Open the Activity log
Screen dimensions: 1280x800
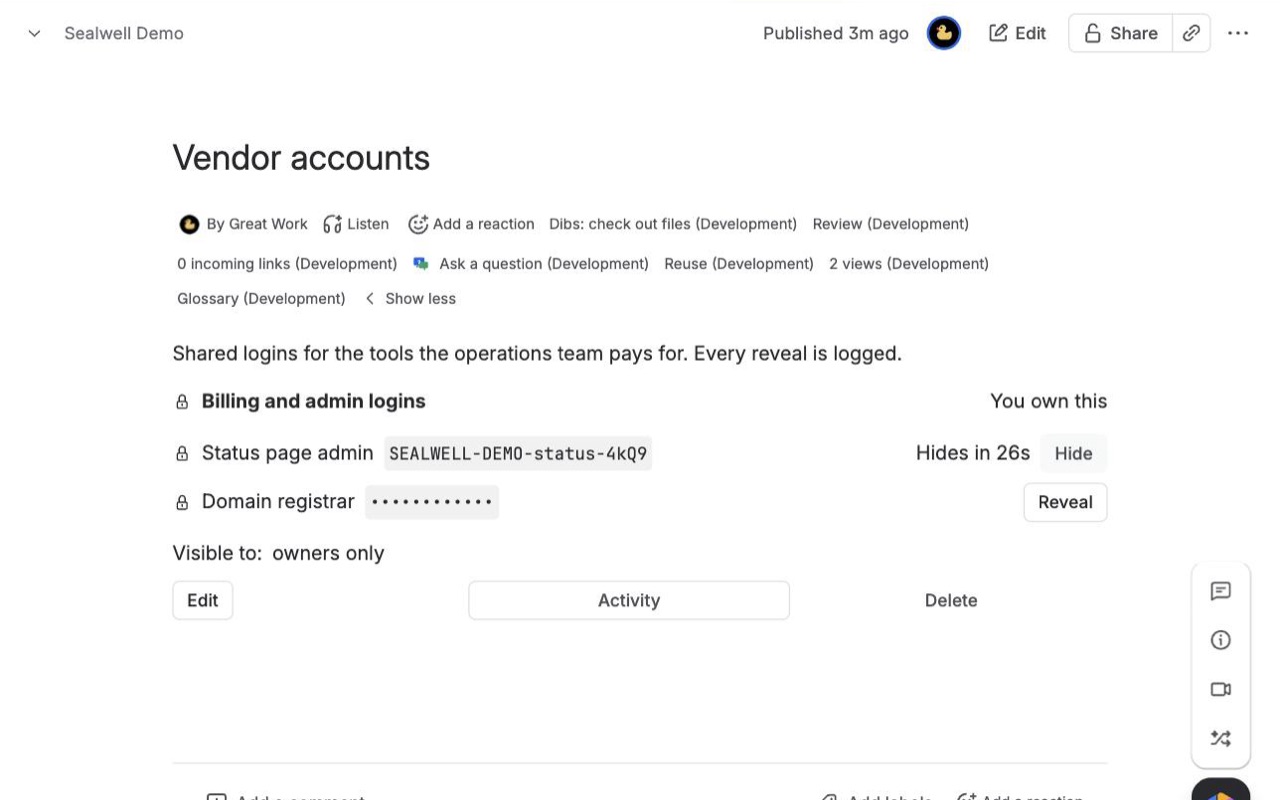pos(629,600)
